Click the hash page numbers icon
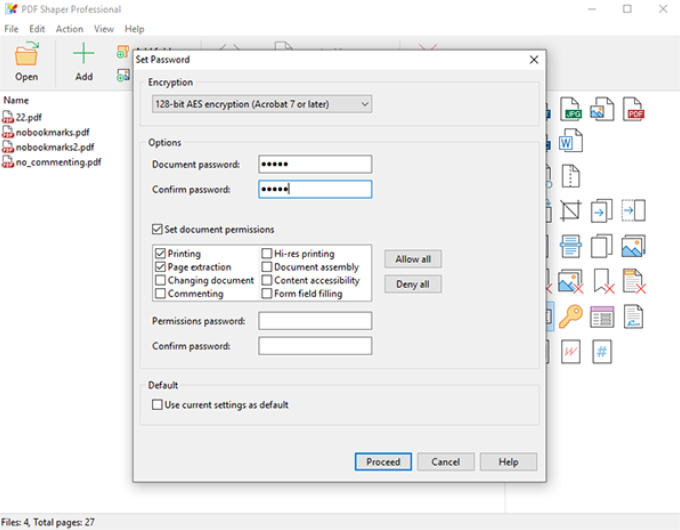This screenshot has height=530, width=680. click(x=602, y=351)
